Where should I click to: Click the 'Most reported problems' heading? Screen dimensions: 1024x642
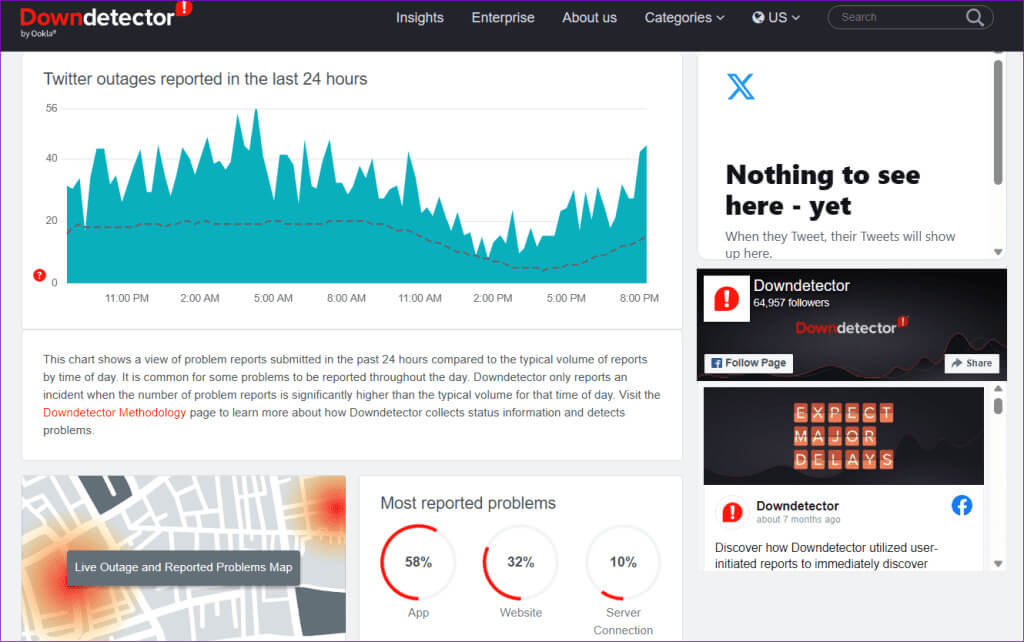(468, 503)
